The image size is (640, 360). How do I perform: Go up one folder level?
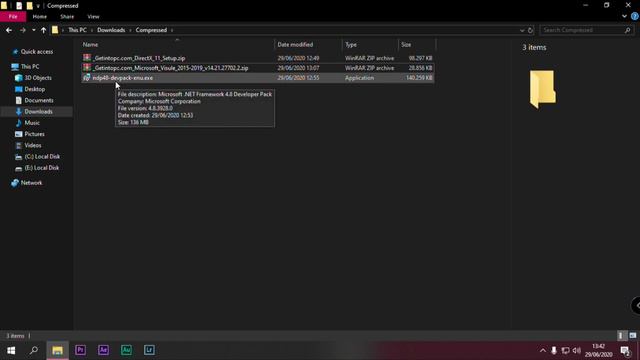[x=43, y=30]
